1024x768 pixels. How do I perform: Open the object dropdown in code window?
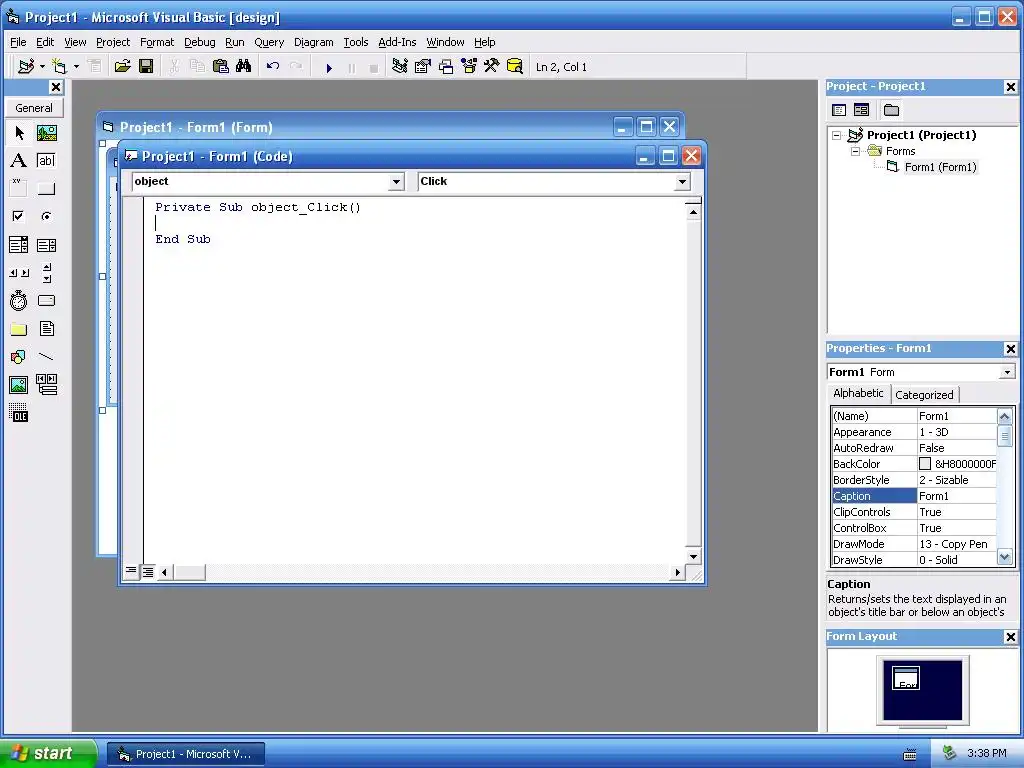pyautogui.click(x=396, y=182)
